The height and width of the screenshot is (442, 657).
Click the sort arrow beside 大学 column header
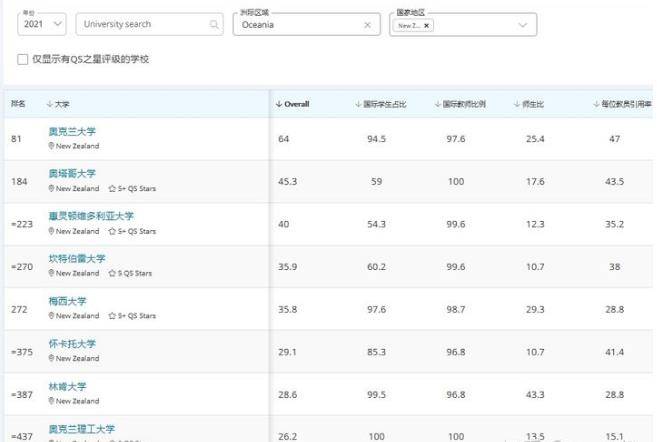point(49,104)
